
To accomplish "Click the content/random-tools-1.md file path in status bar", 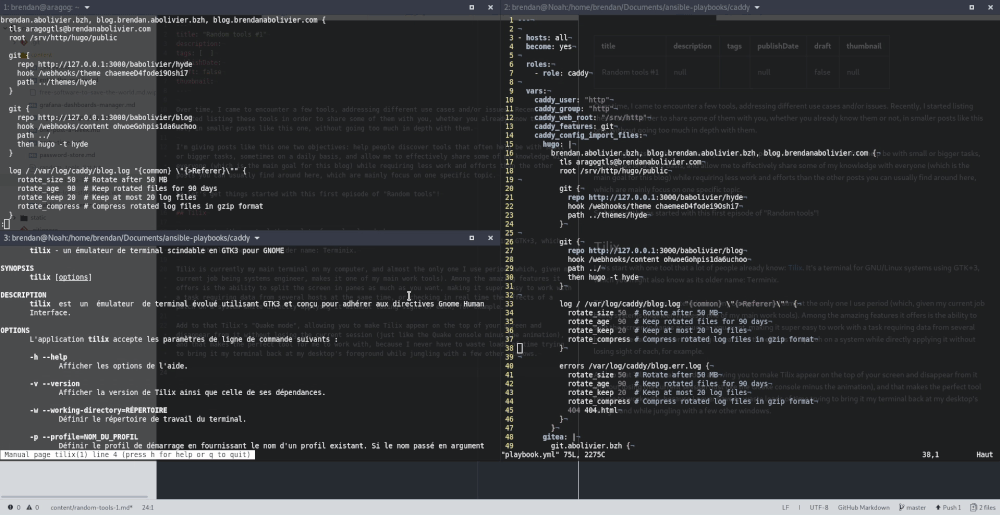I will click(x=91, y=507).
